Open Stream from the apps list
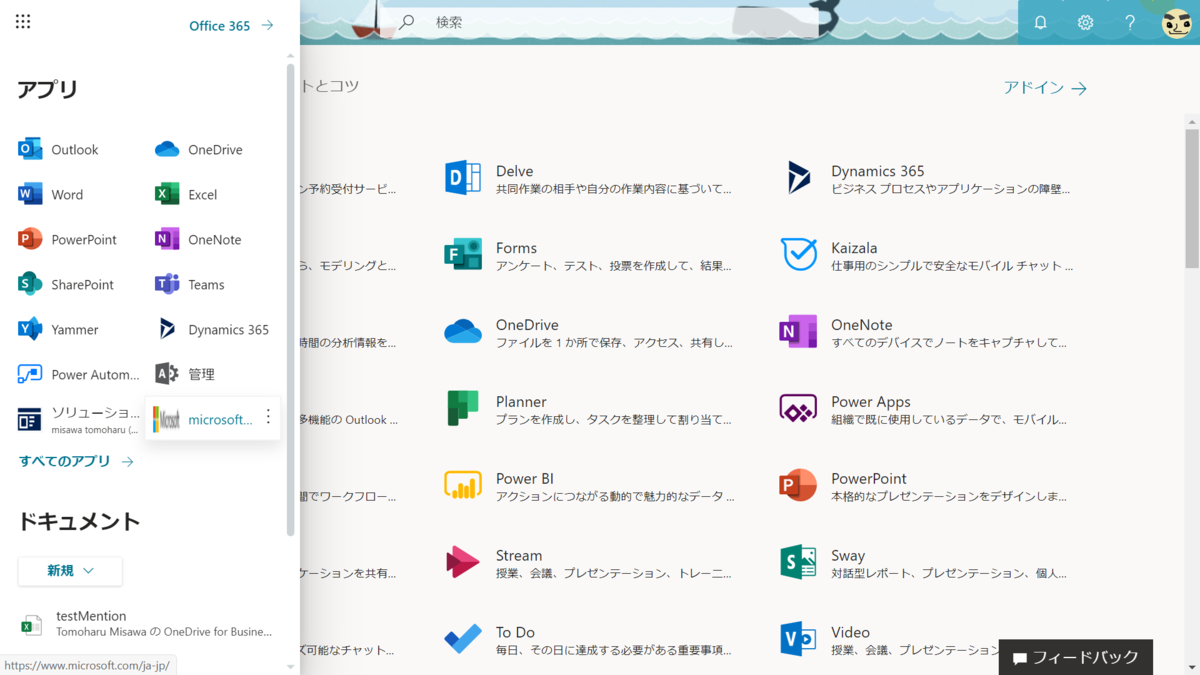 [588, 564]
